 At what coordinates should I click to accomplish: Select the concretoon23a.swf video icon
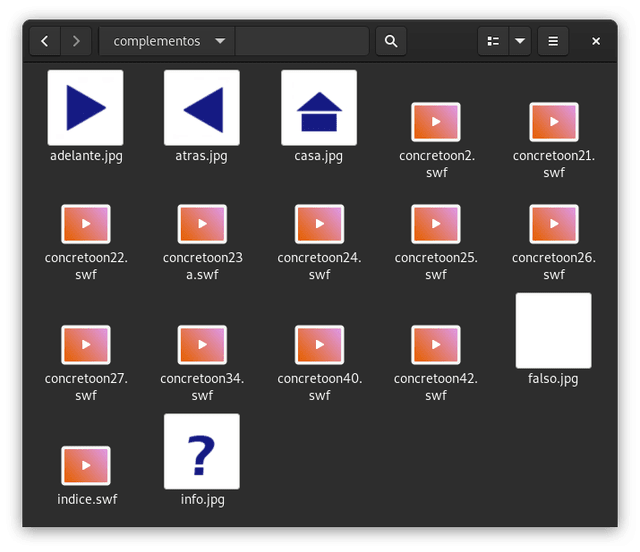(202, 224)
